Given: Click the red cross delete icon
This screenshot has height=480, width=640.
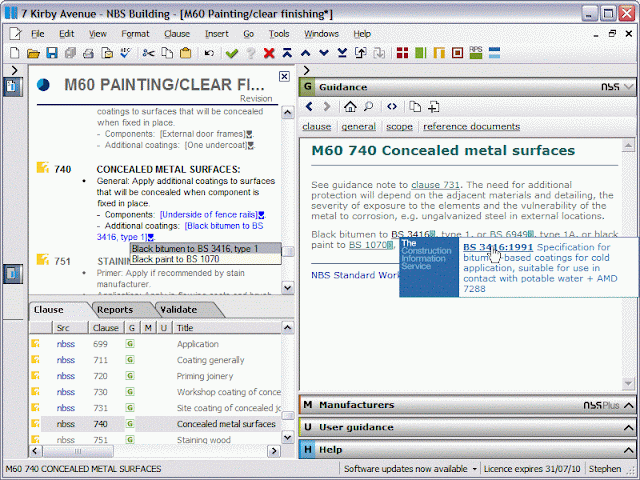Looking at the screenshot, I should [269, 53].
